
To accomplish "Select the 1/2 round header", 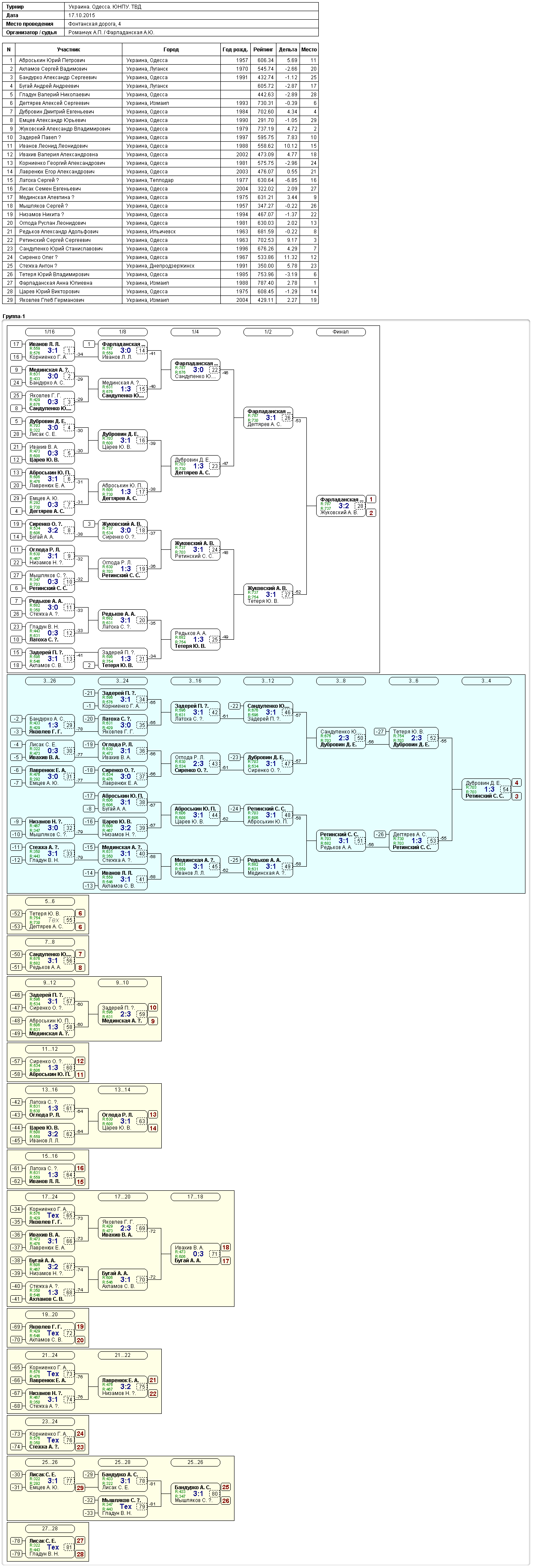I will click(x=268, y=332).
